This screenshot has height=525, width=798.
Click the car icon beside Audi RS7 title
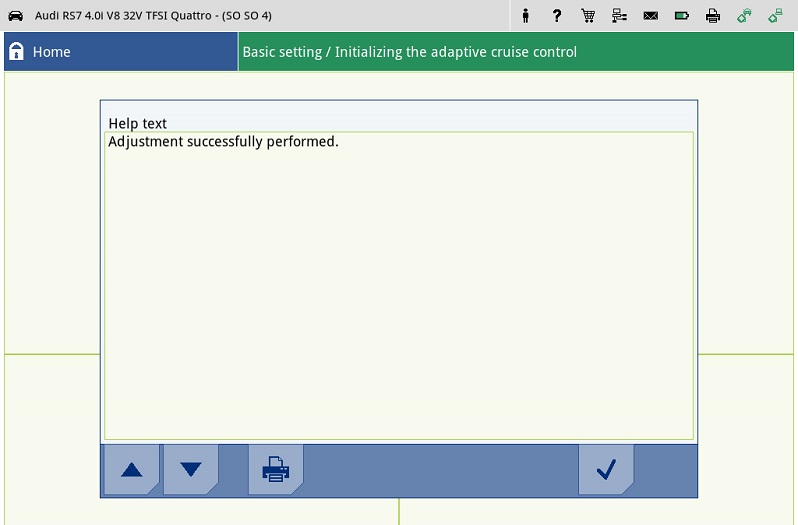click(15, 16)
